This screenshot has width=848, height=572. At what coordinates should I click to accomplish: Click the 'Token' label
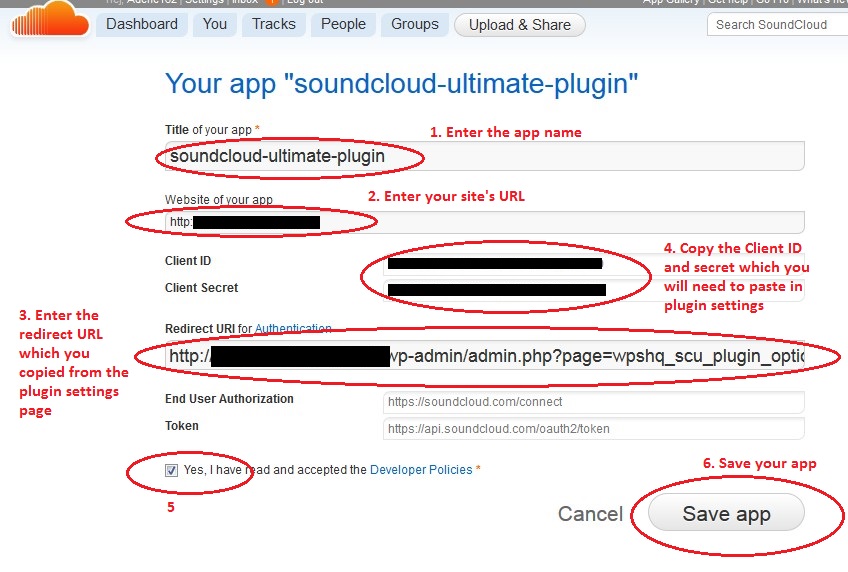click(x=182, y=425)
